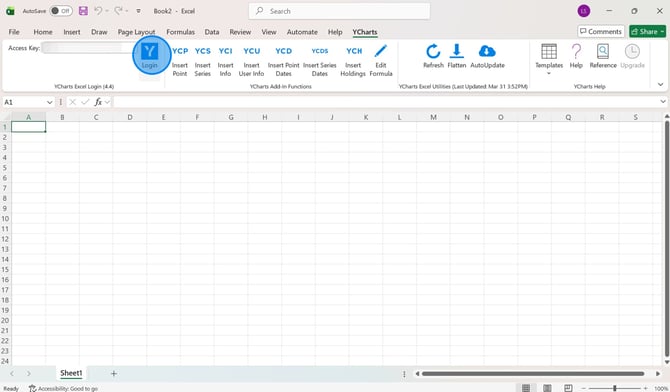Click the Access Key input field
The height and width of the screenshot is (392, 670).
tap(89, 48)
